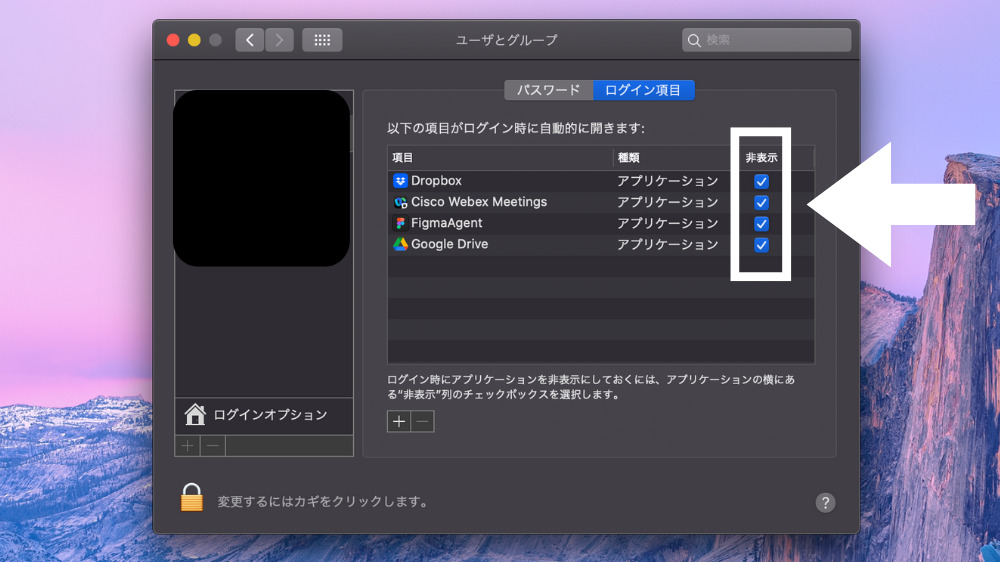Click the アプリケーション type cell for Dropbox
This screenshot has height=562, width=1000.
pyautogui.click(x=668, y=181)
